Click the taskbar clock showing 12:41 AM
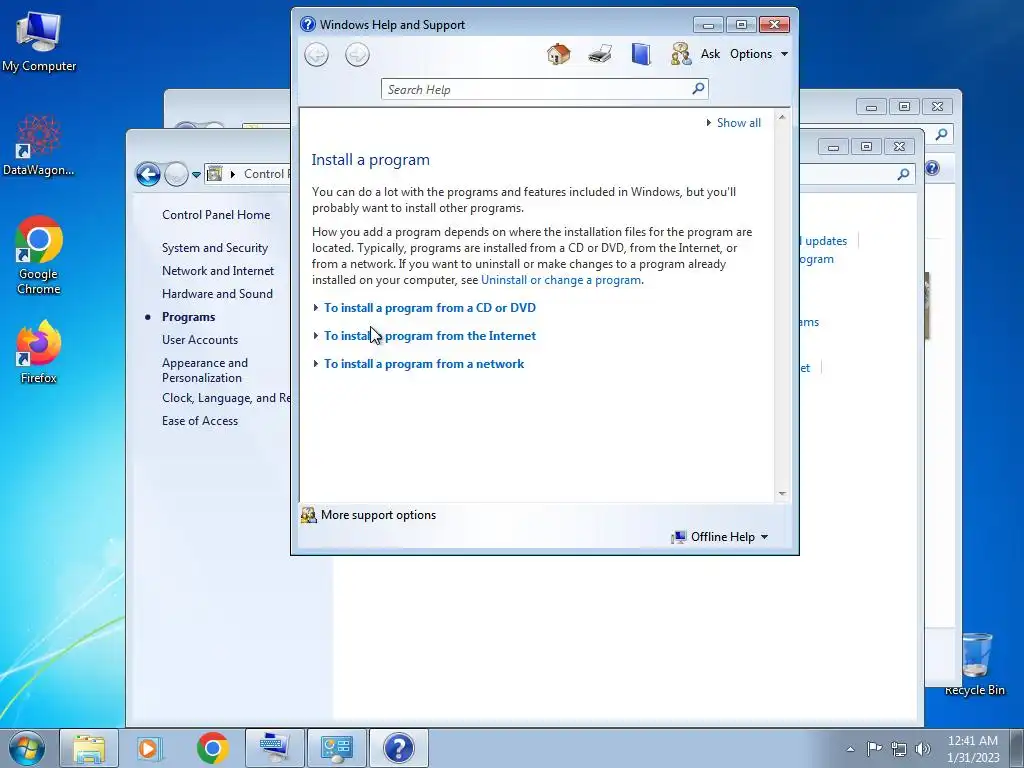The image size is (1024, 768). [973, 749]
